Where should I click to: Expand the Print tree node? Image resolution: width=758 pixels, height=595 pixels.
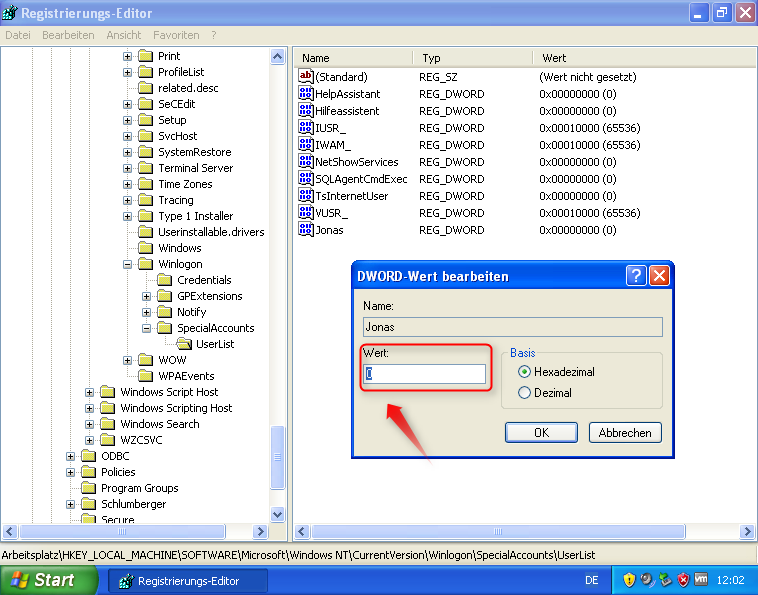[x=127, y=56]
